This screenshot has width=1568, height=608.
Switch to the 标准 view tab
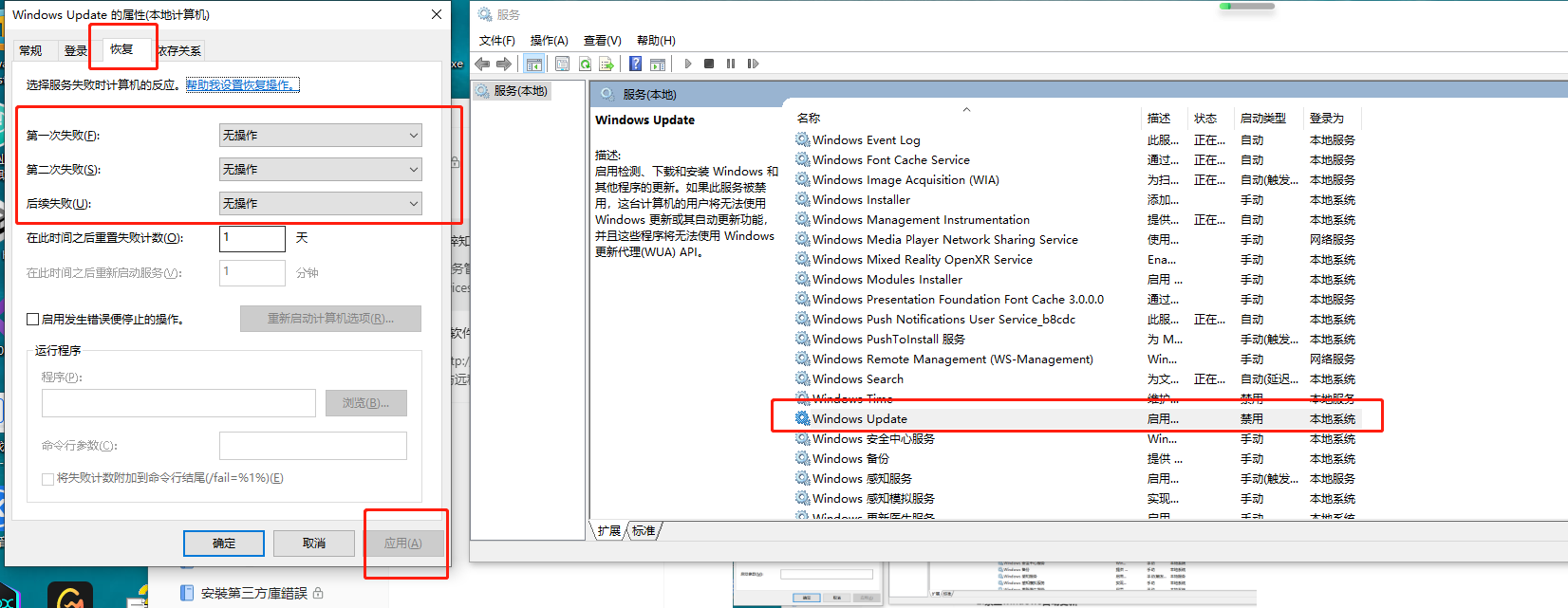click(644, 530)
